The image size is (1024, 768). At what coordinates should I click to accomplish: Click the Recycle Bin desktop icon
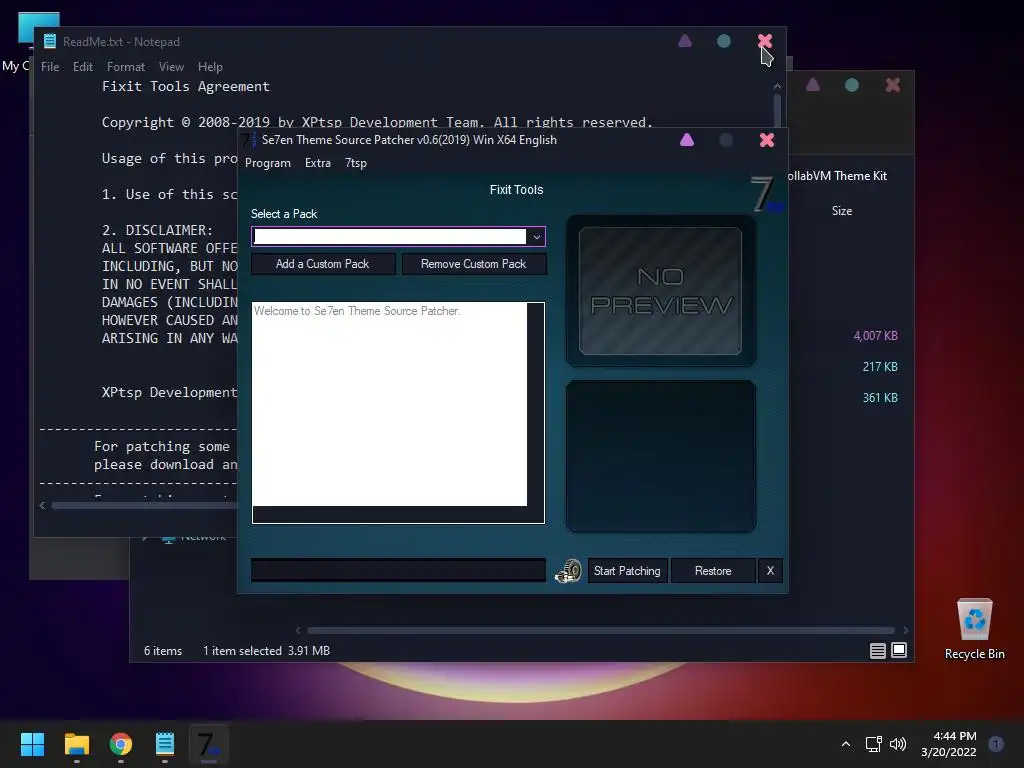click(974, 628)
